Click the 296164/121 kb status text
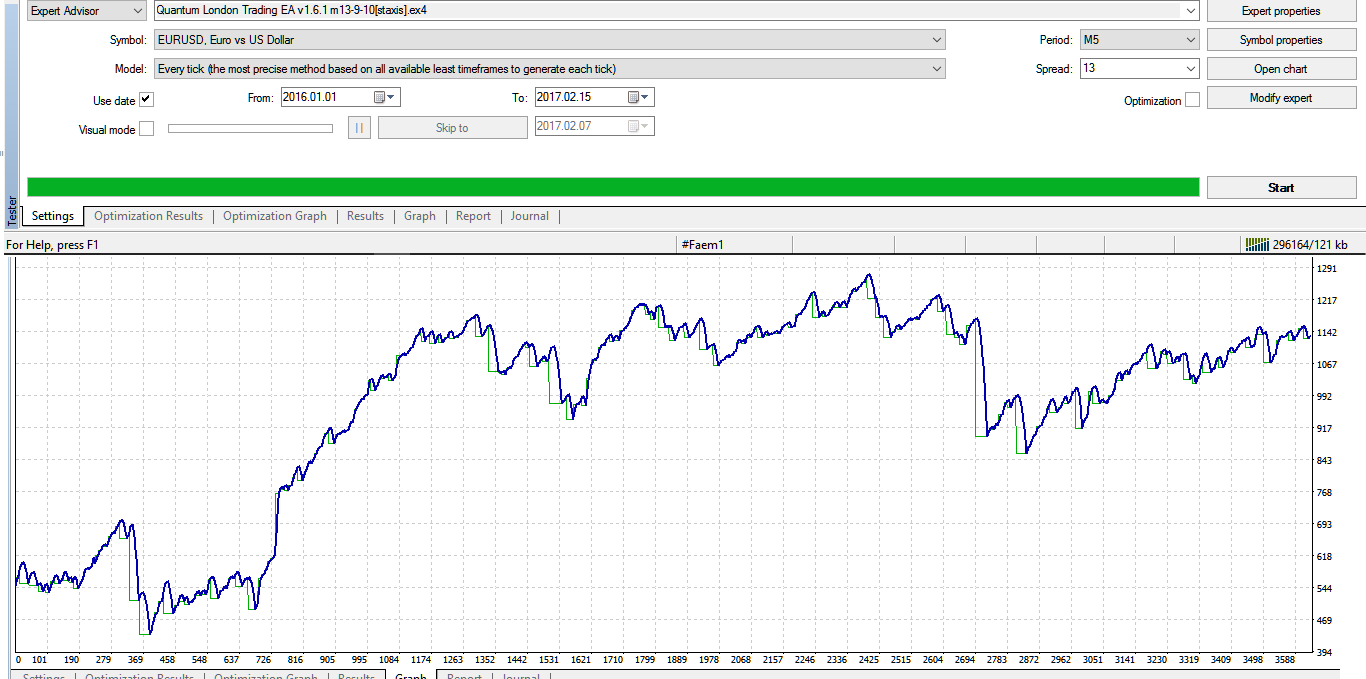 [1310, 244]
